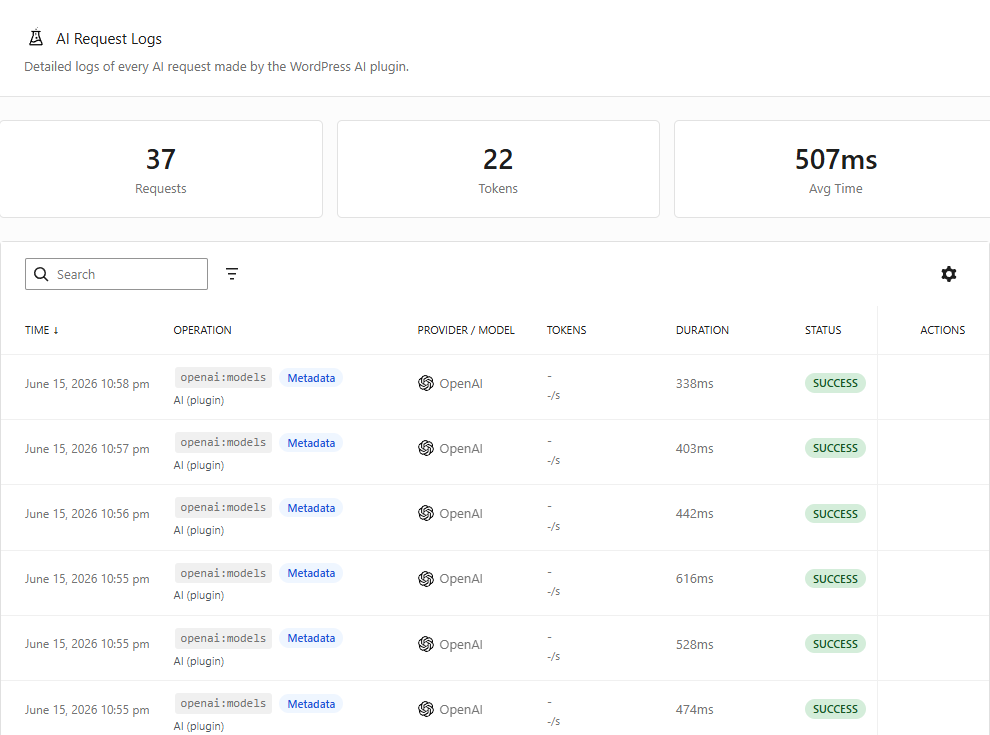Click the SUCCESS badge in the 474ms row
Viewport: 990px width, 735px height.
835,709
